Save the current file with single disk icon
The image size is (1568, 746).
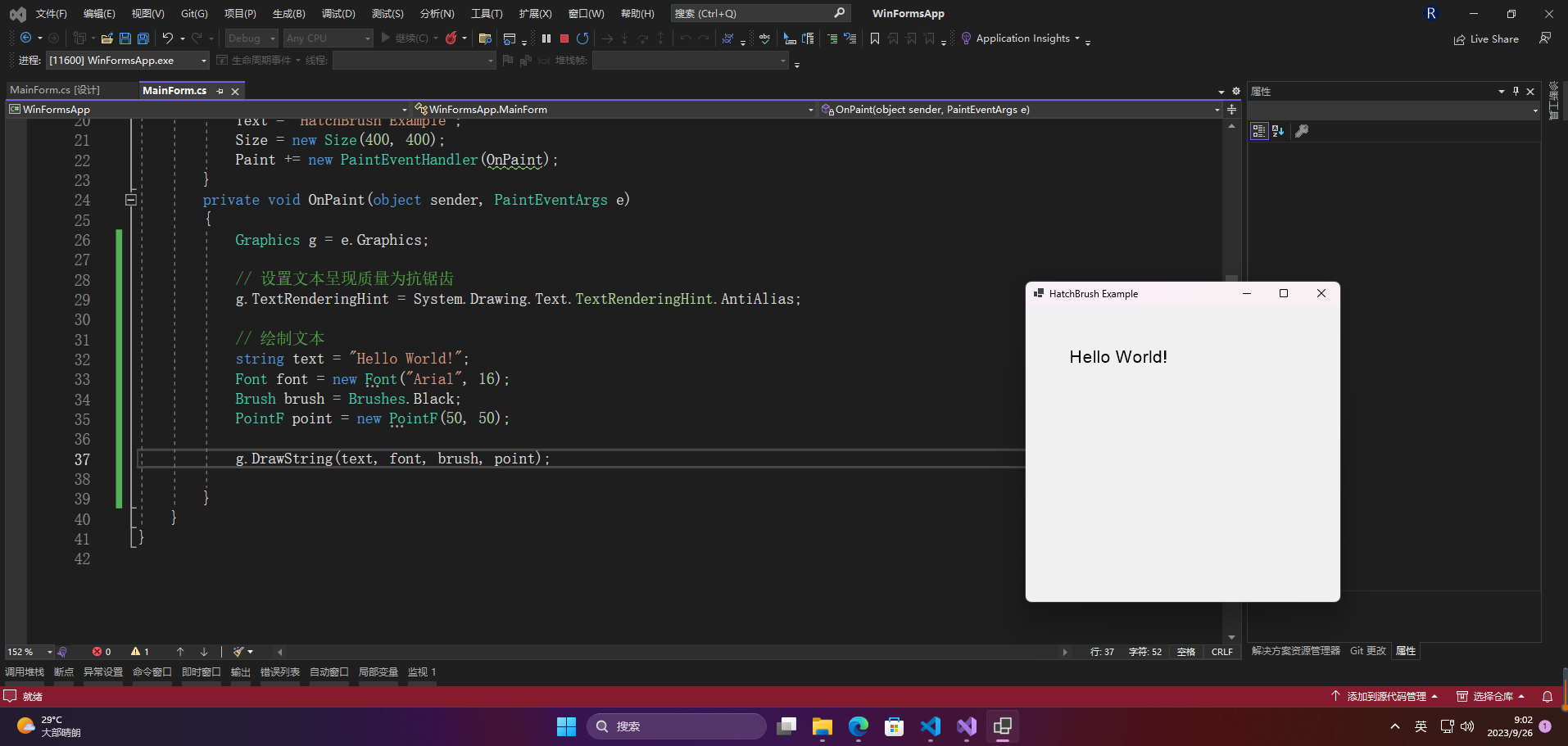(x=125, y=38)
